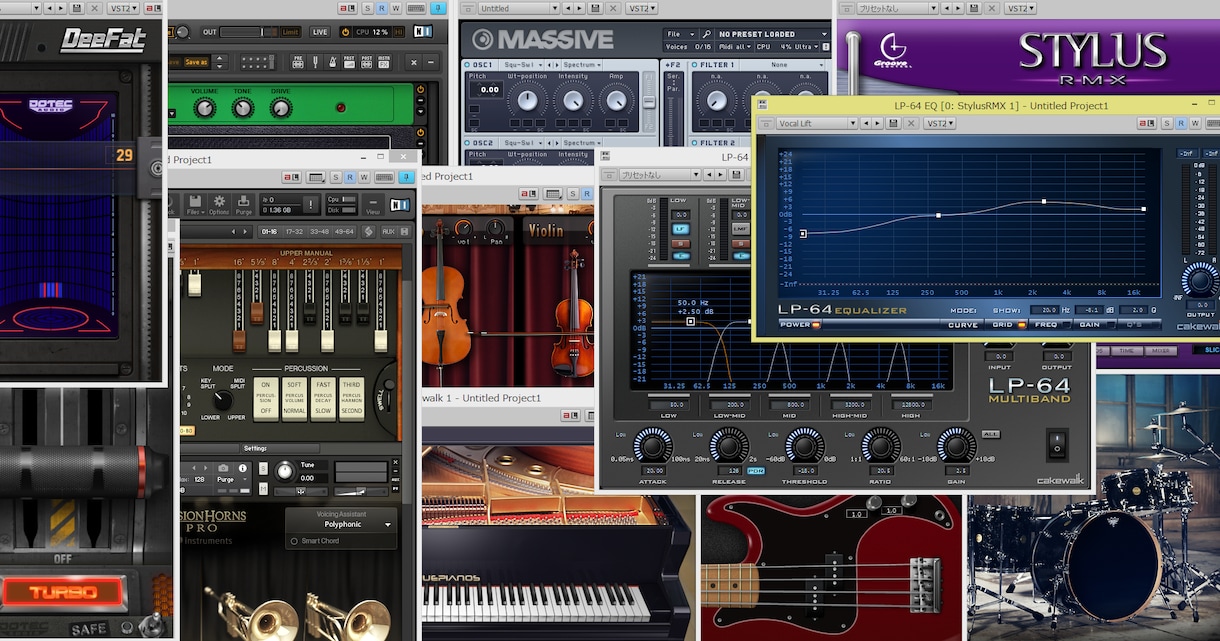Click the CURVE button in LP-64 Equalizer
1220x641 pixels.
point(963,325)
